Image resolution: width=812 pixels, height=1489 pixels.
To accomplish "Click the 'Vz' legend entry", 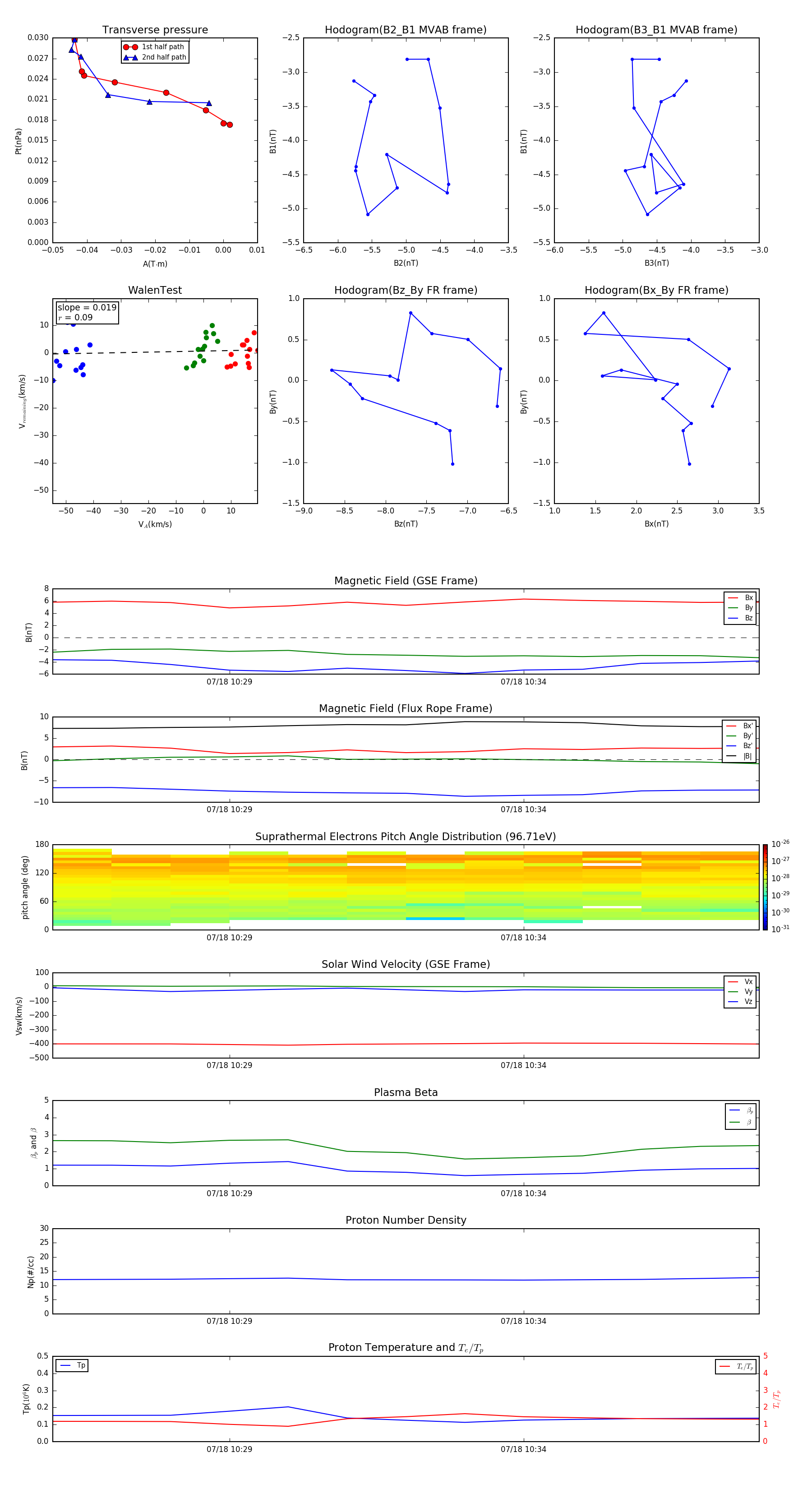I will (x=740, y=1002).
